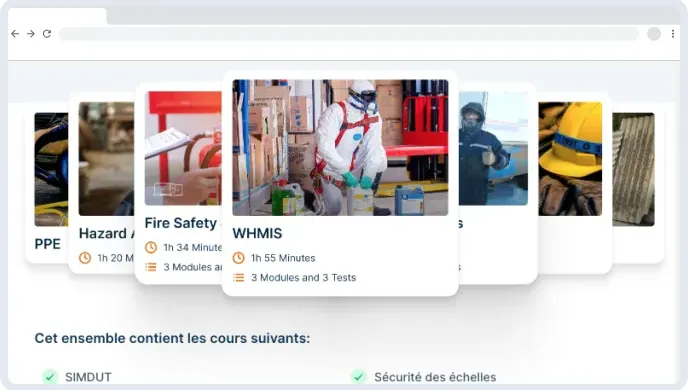The height and width of the screenshot is (390, 688).
Task: Click the clock icon on Hazard card
Action: (x=85, y=258)
